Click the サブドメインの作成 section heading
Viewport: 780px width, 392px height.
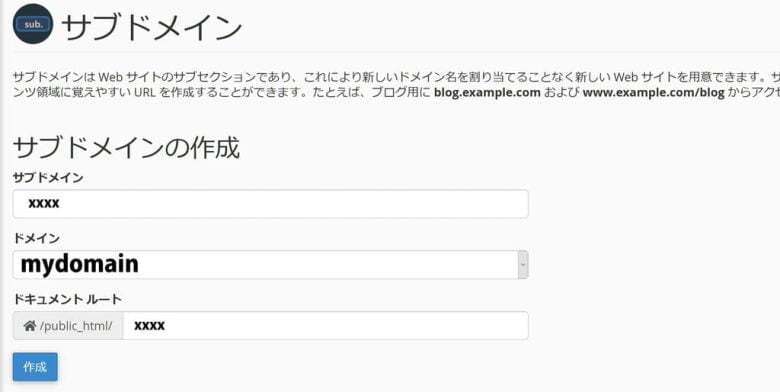tap(126, 148)
